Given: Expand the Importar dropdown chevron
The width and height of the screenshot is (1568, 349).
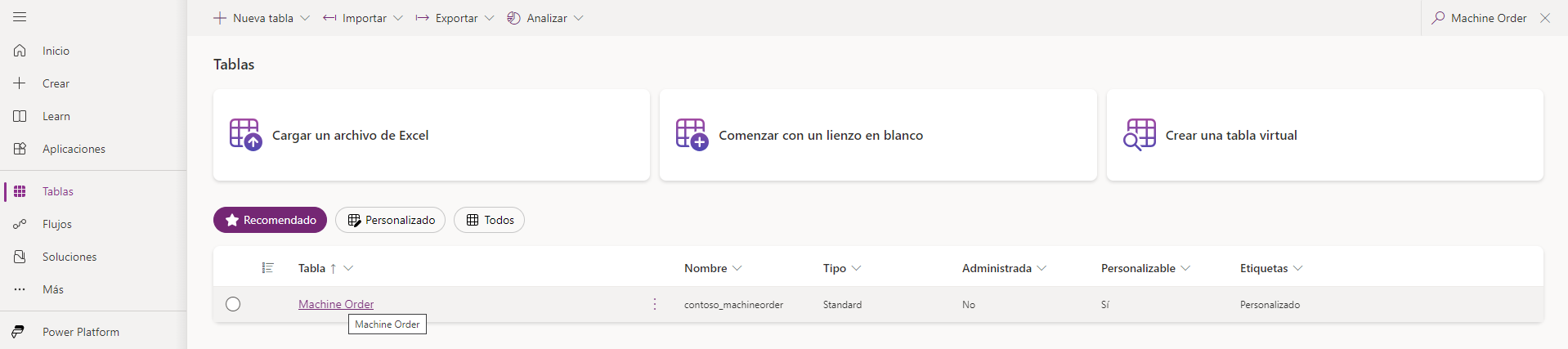Looking at the screenshot, I should click(398, 18).
